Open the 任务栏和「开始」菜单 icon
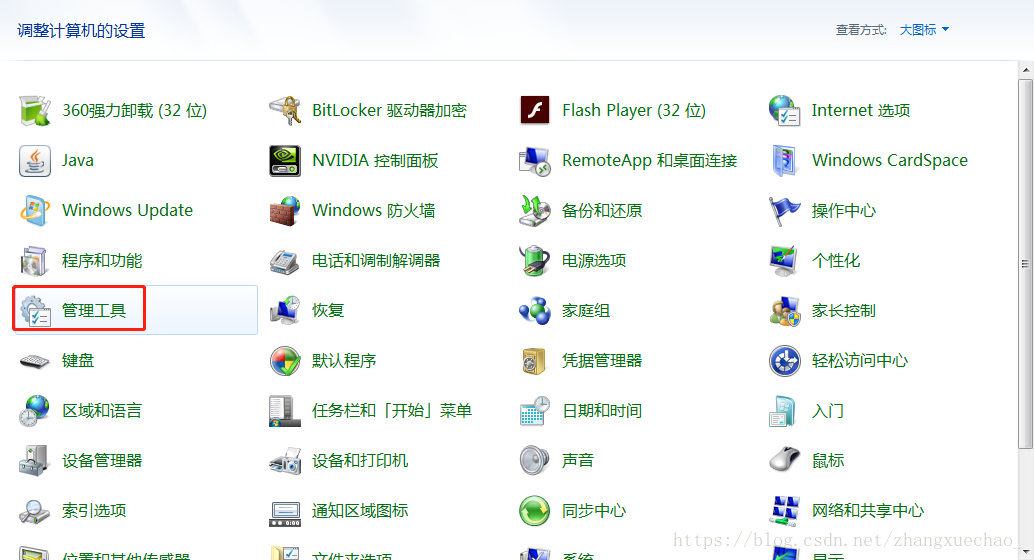Image resolution: width=1034 pixels, height=560 pixels. click(285, 411)
